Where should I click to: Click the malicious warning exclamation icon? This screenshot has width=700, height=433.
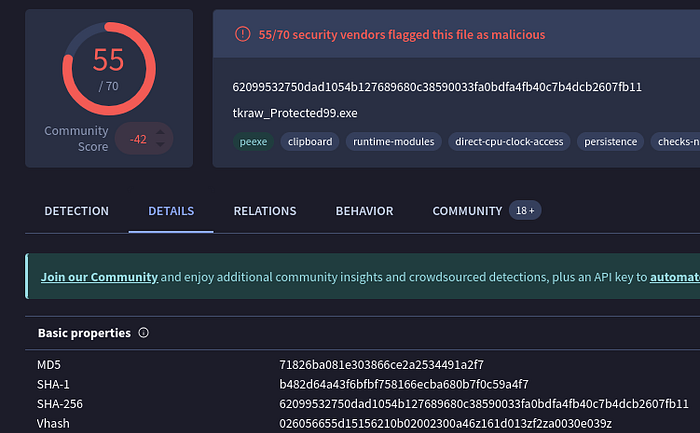[242, 34]
